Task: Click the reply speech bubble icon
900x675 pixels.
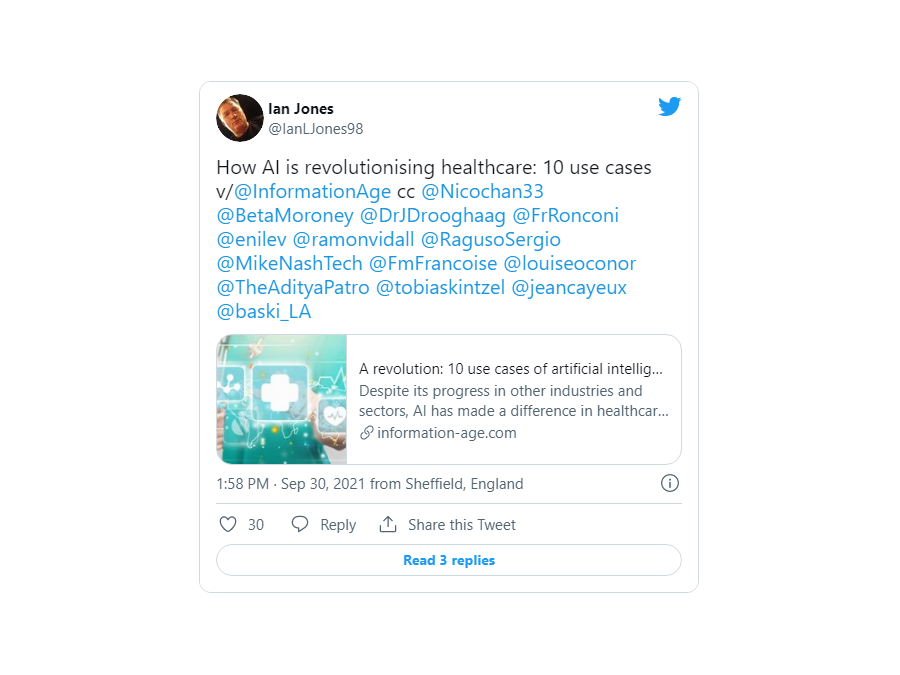Action: tap(300, 524)
